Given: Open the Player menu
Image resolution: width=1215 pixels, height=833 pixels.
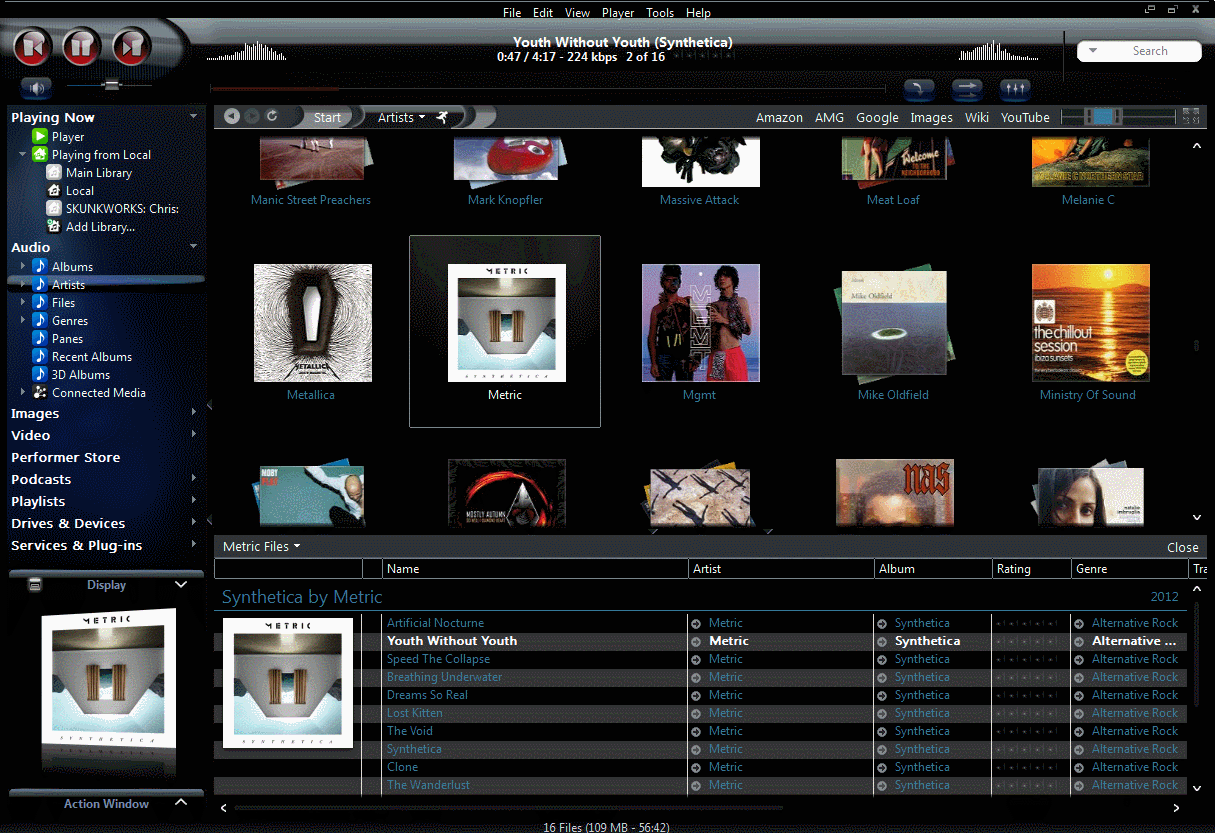Looking at the screenshot, I should click(x=618, y=13).
